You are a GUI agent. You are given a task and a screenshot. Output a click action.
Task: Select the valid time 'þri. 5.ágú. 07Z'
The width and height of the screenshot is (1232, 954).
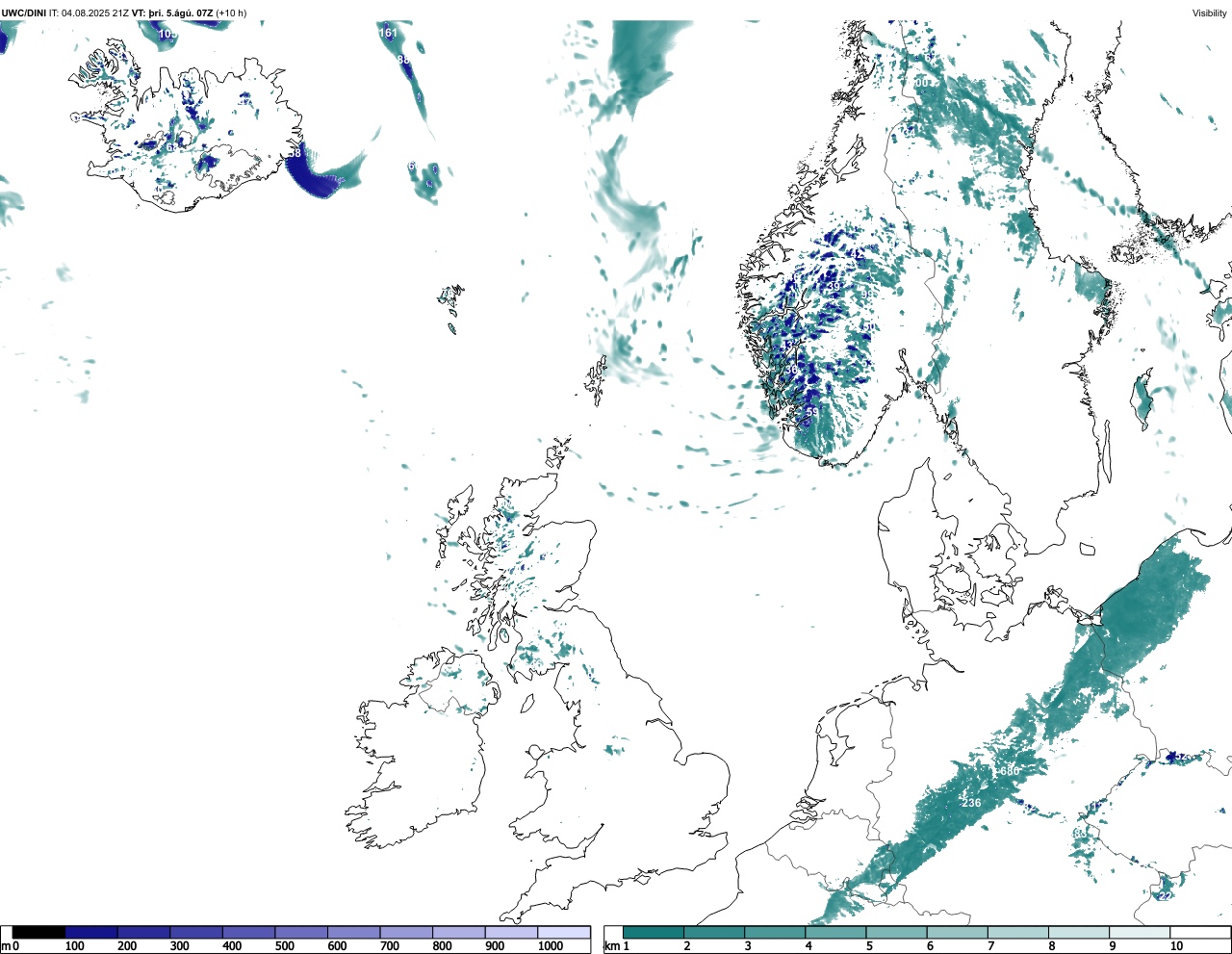point(181,13)
